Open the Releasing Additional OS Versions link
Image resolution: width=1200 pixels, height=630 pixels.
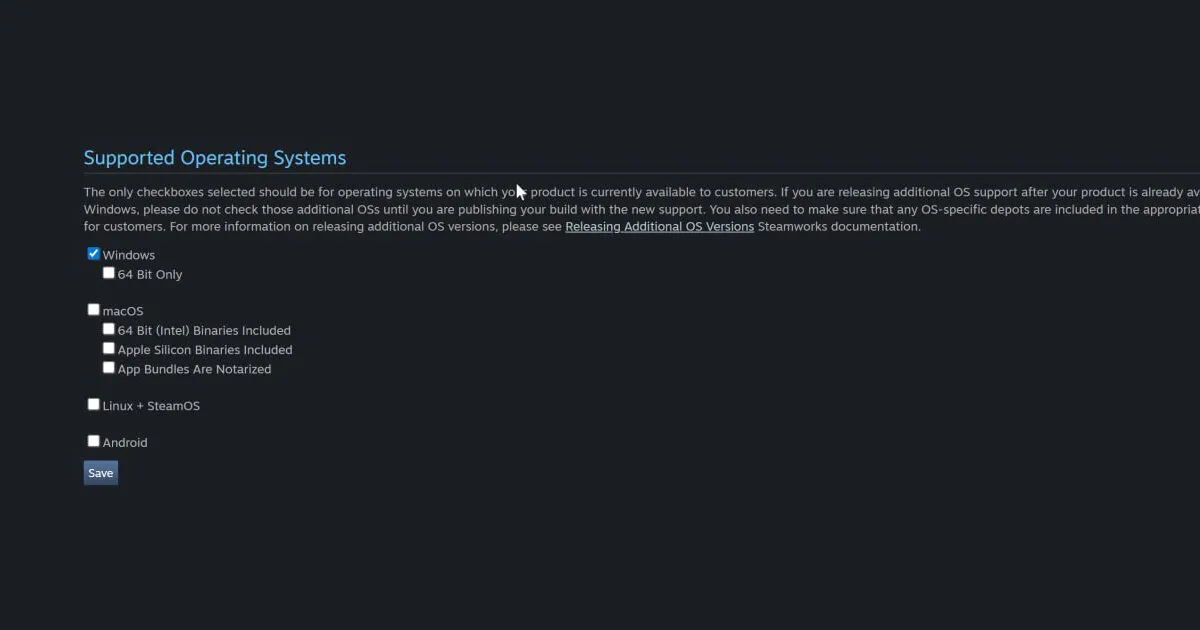(659, 227)
